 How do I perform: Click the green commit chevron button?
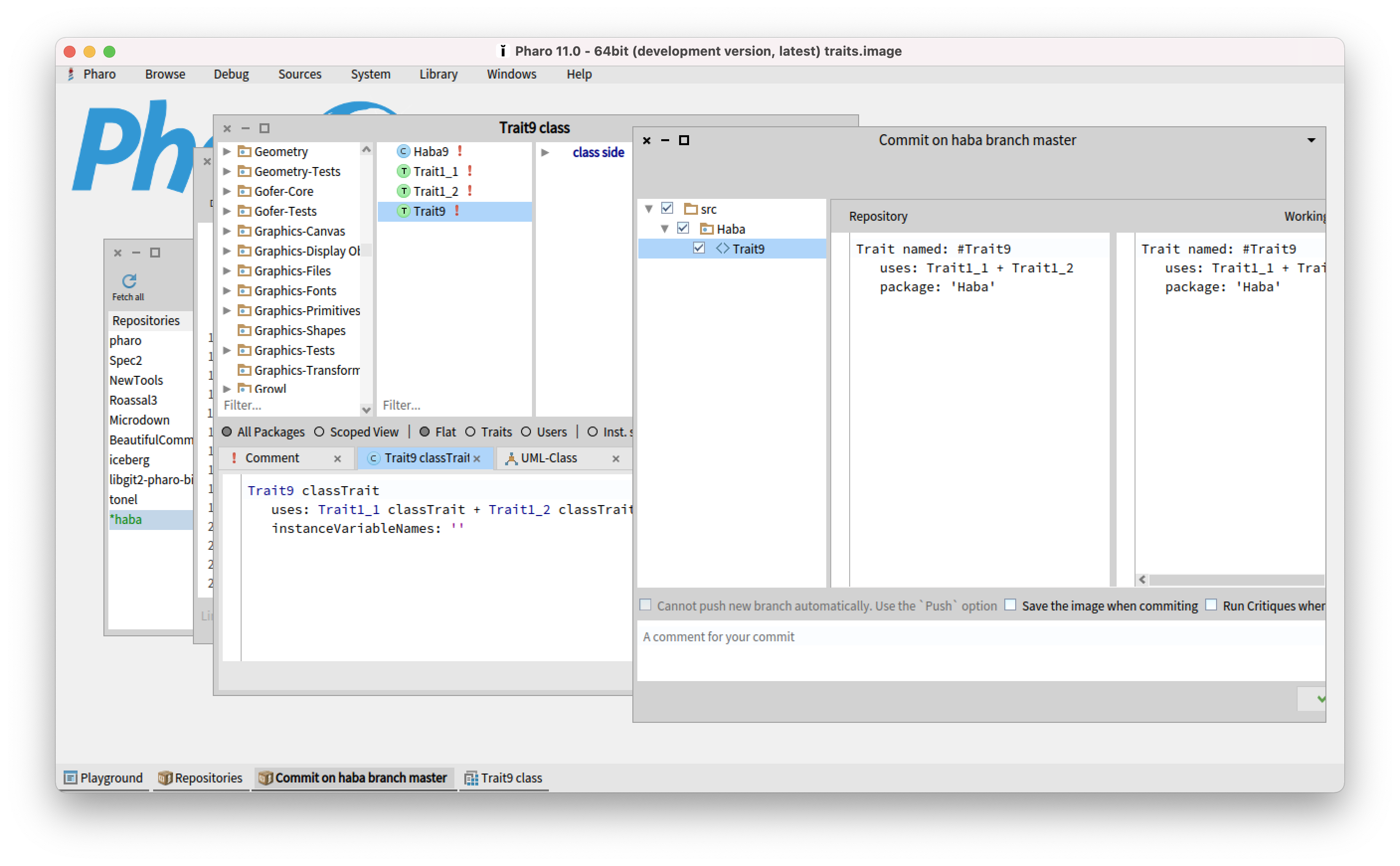point(1321,699)
